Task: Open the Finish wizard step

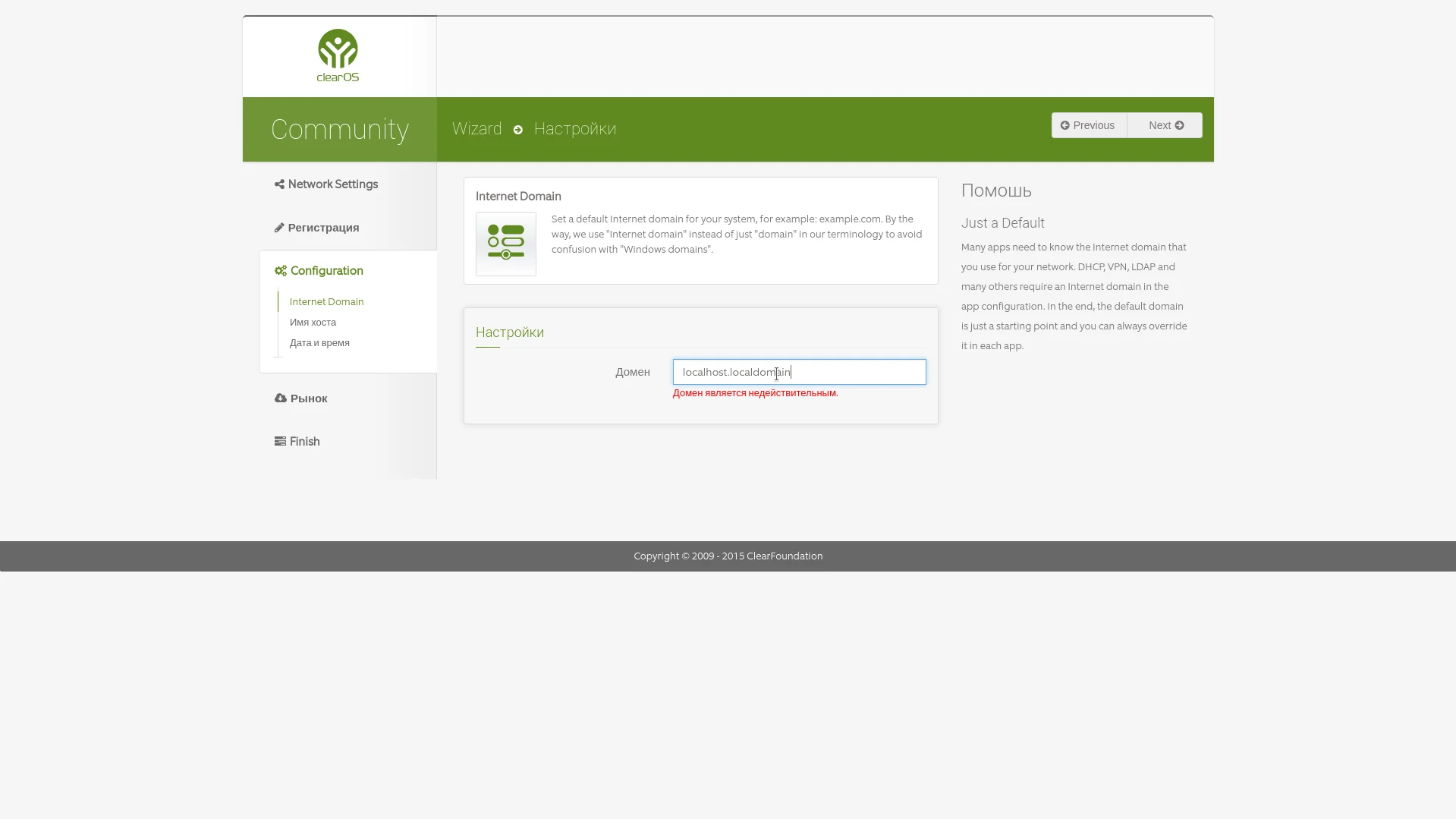Action: click(x=297, y=442)
